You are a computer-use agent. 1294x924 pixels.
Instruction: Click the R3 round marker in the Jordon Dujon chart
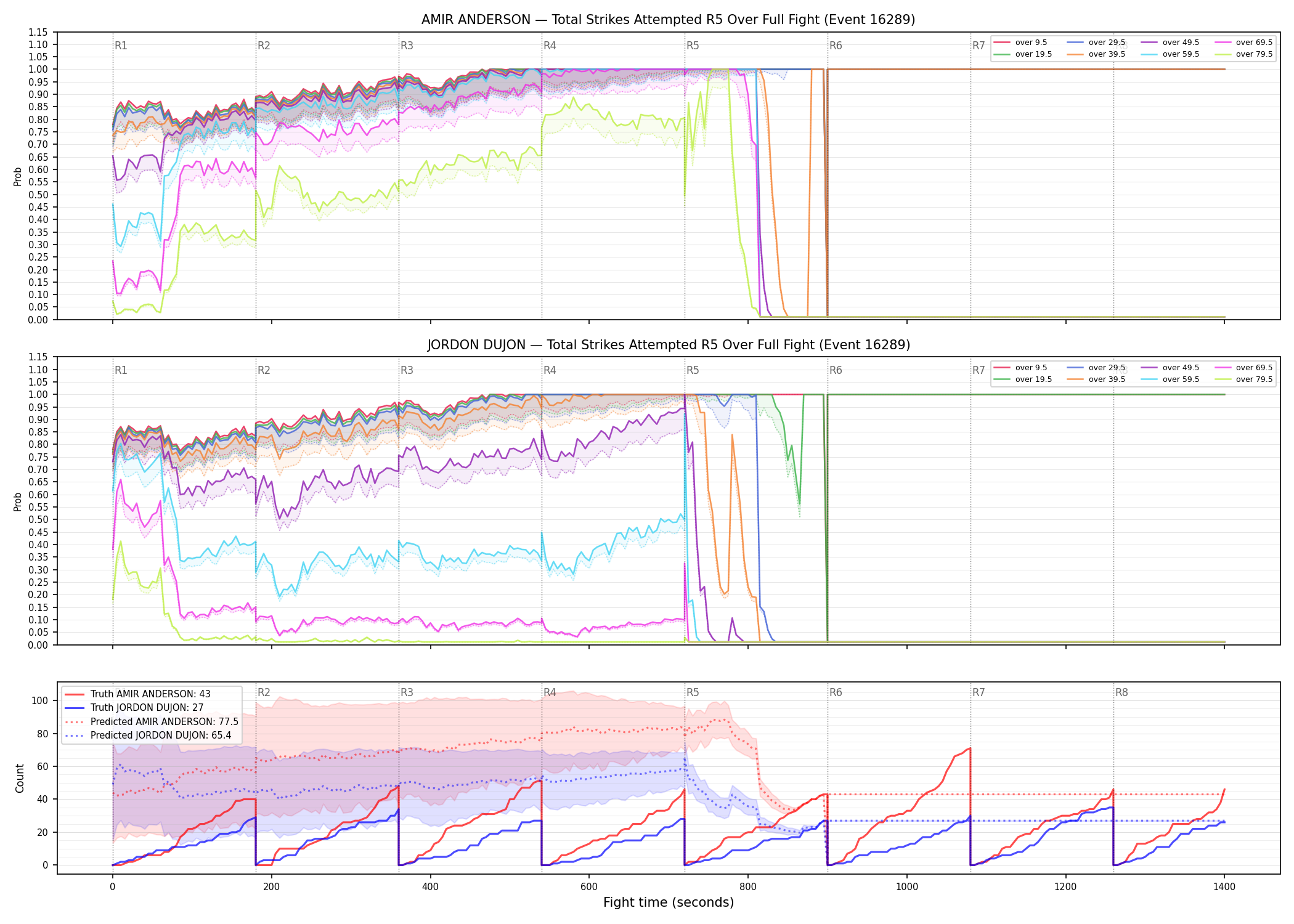tap(407, 370)
